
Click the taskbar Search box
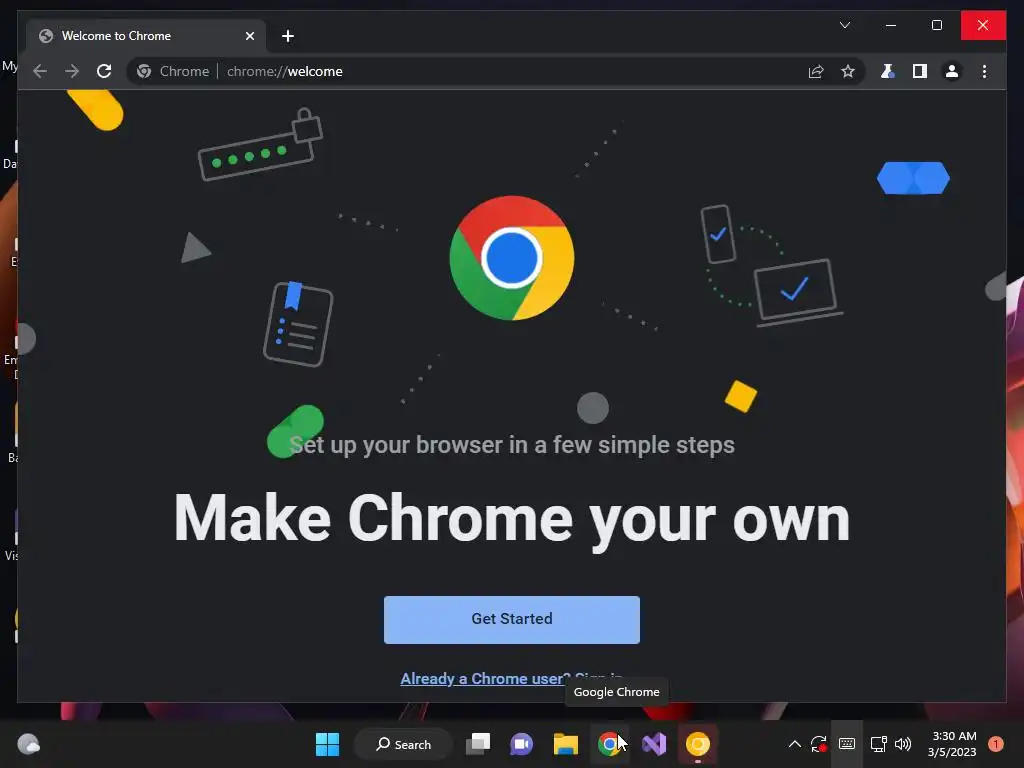403,744
